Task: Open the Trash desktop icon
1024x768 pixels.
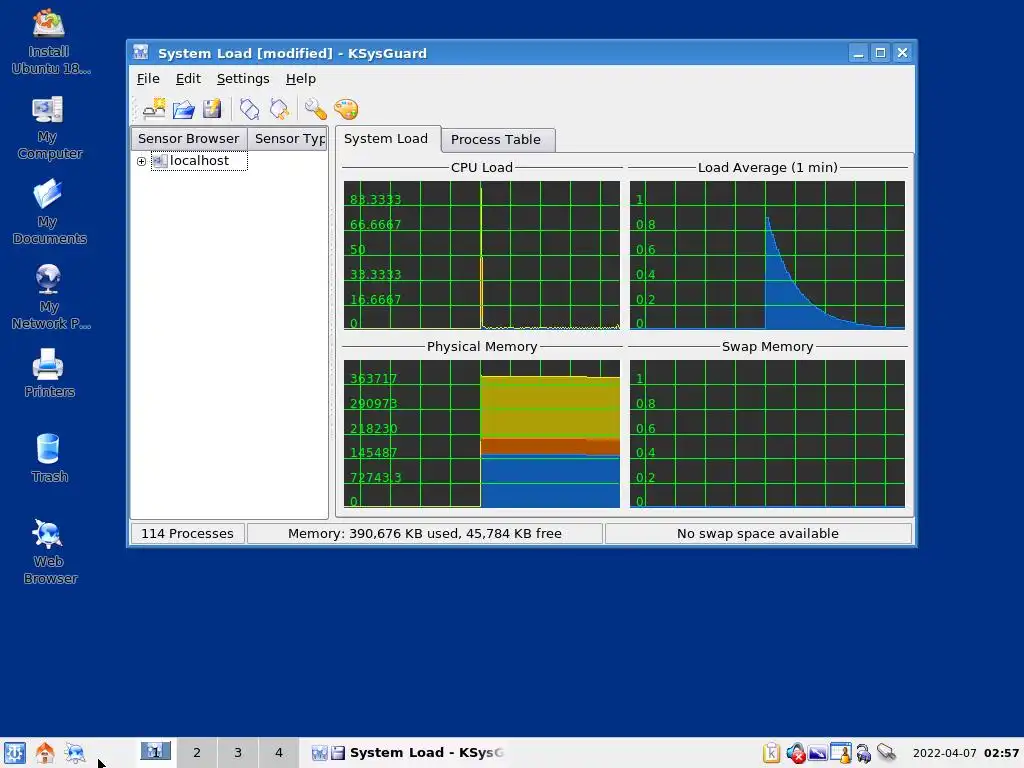Action: coord(50,457)
